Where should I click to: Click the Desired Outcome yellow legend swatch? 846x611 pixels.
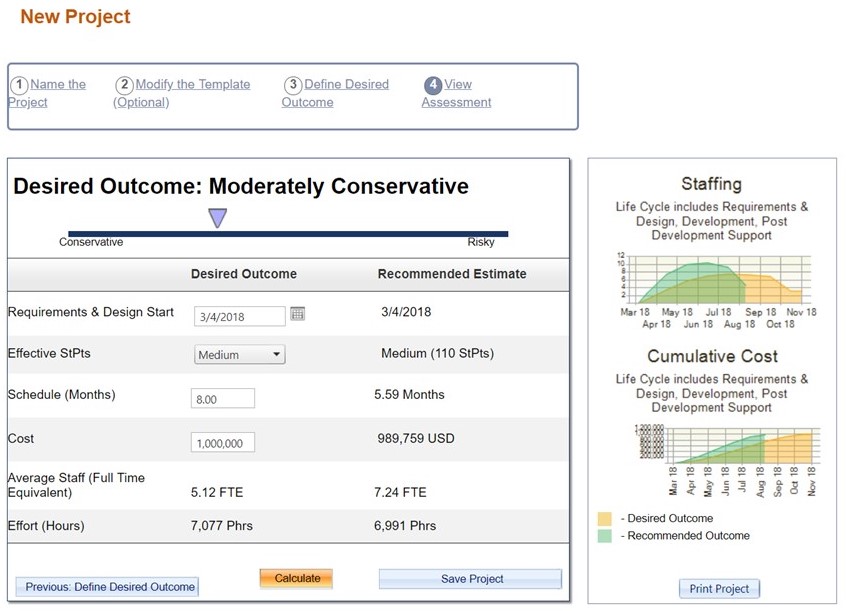pyautogui.click(x=605, y=519)
